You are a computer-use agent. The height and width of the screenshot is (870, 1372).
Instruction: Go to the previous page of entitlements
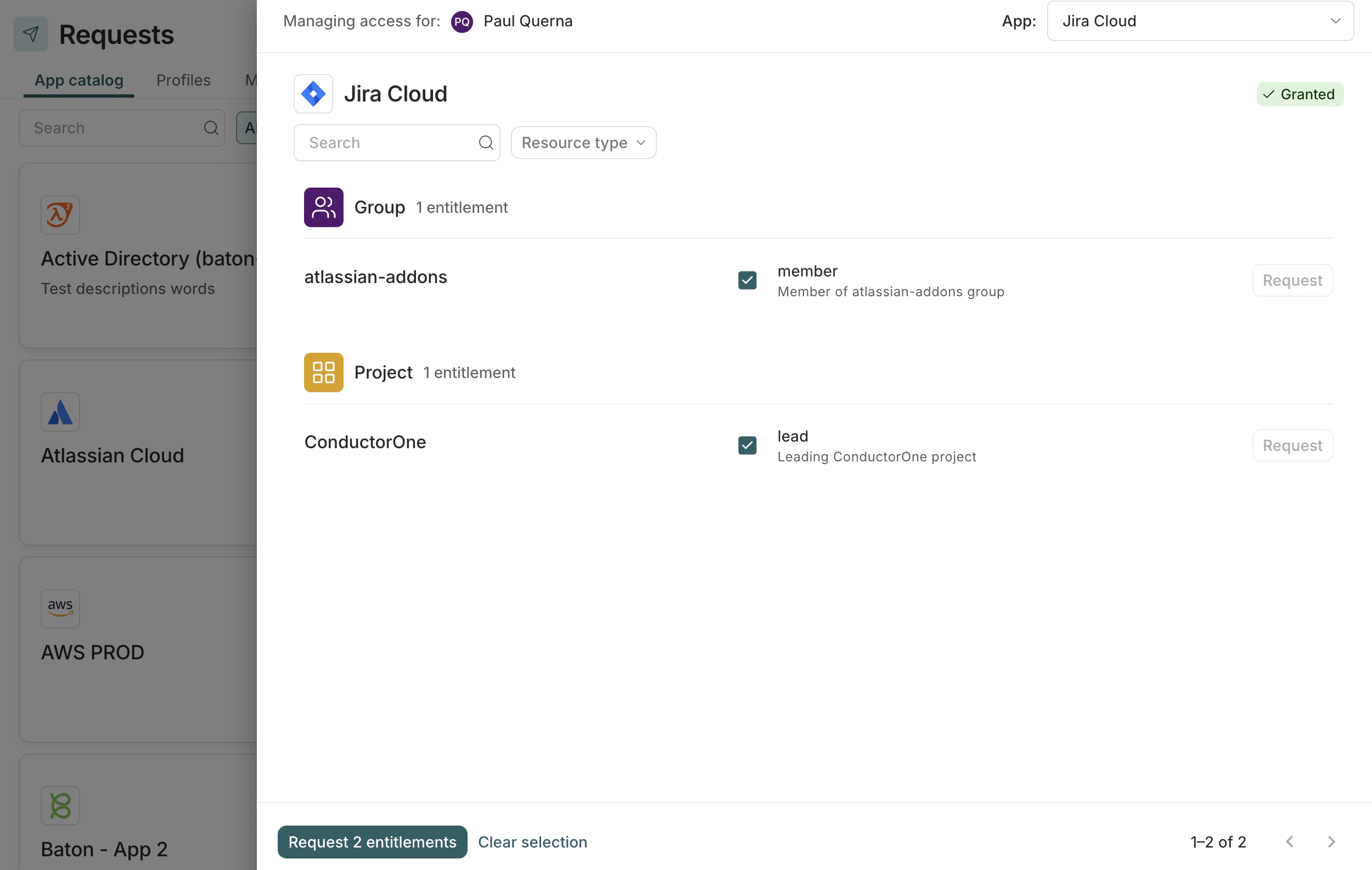pos(1290,841)
